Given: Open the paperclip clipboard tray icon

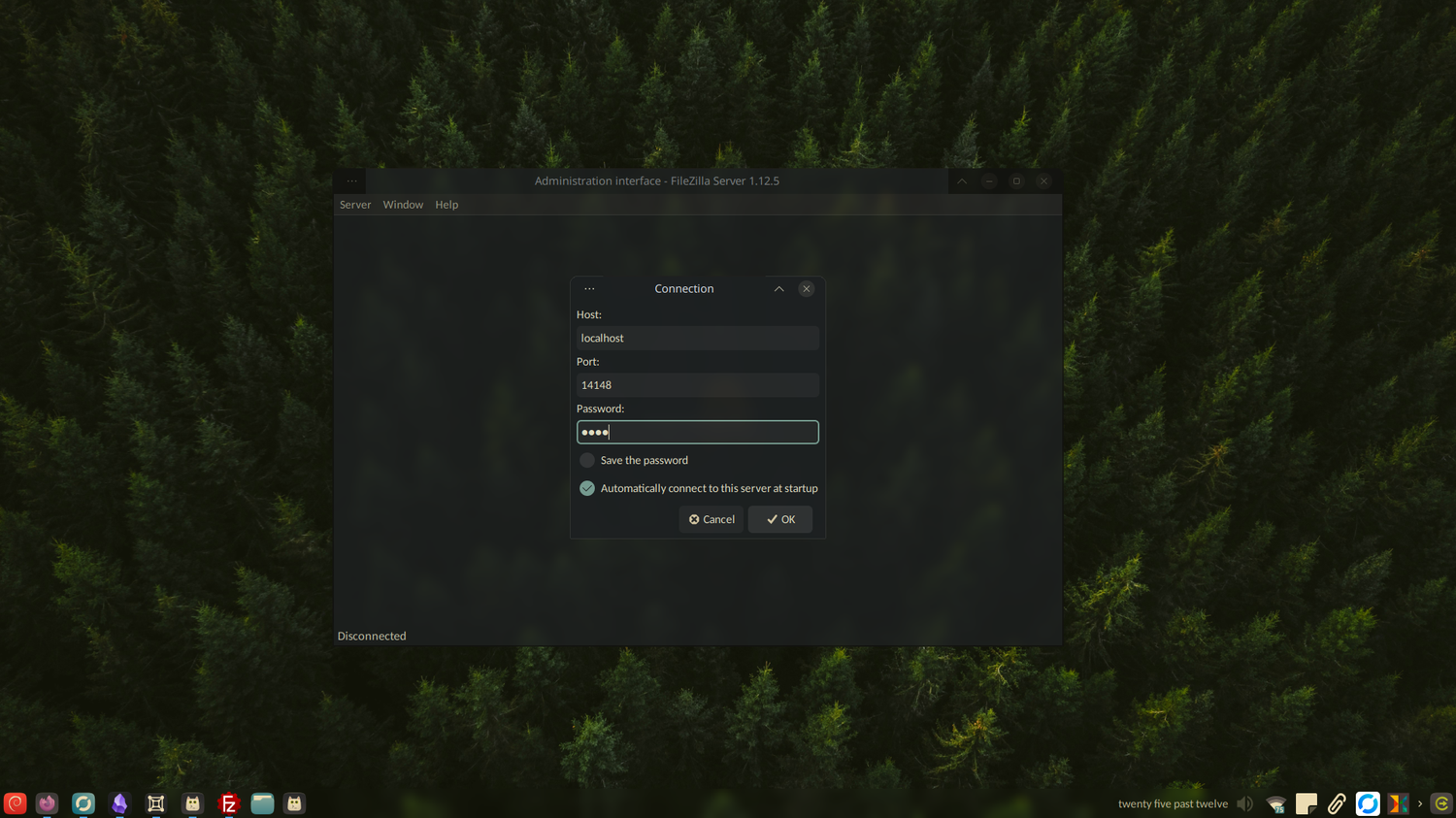Looking at the screenshot, I should (1337, 803).
